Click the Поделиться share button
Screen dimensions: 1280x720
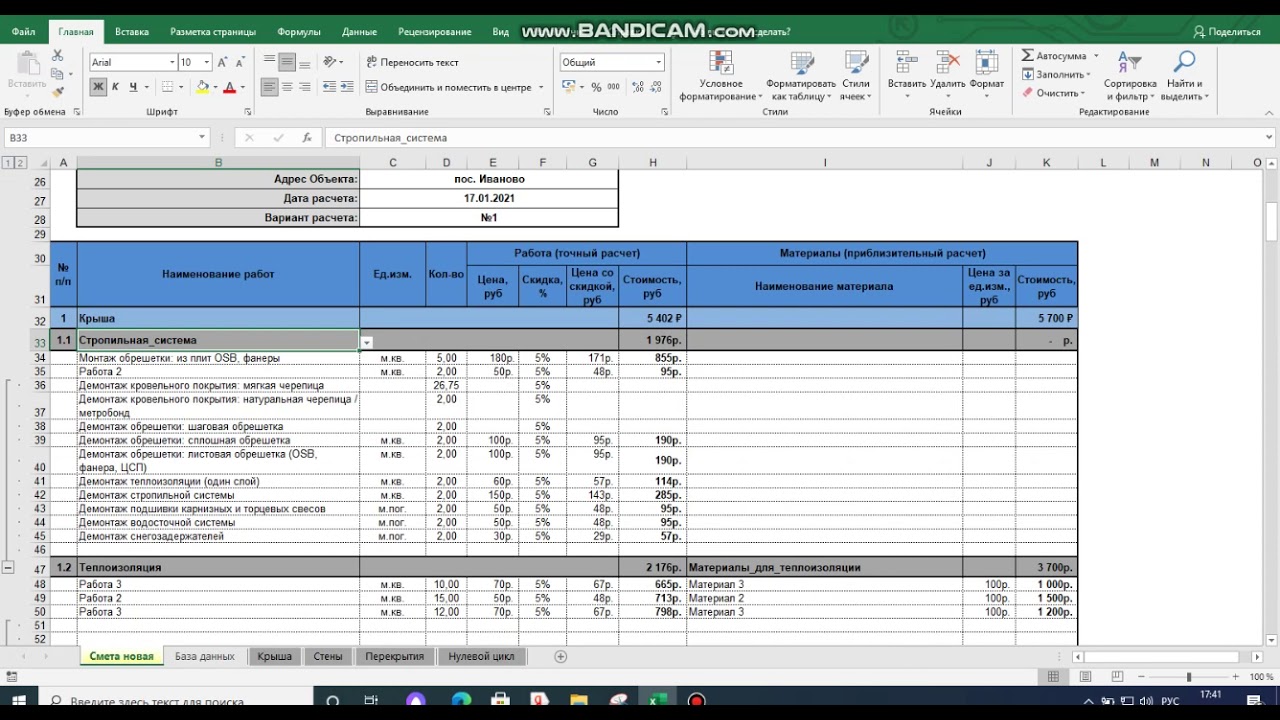point(1227,32)
